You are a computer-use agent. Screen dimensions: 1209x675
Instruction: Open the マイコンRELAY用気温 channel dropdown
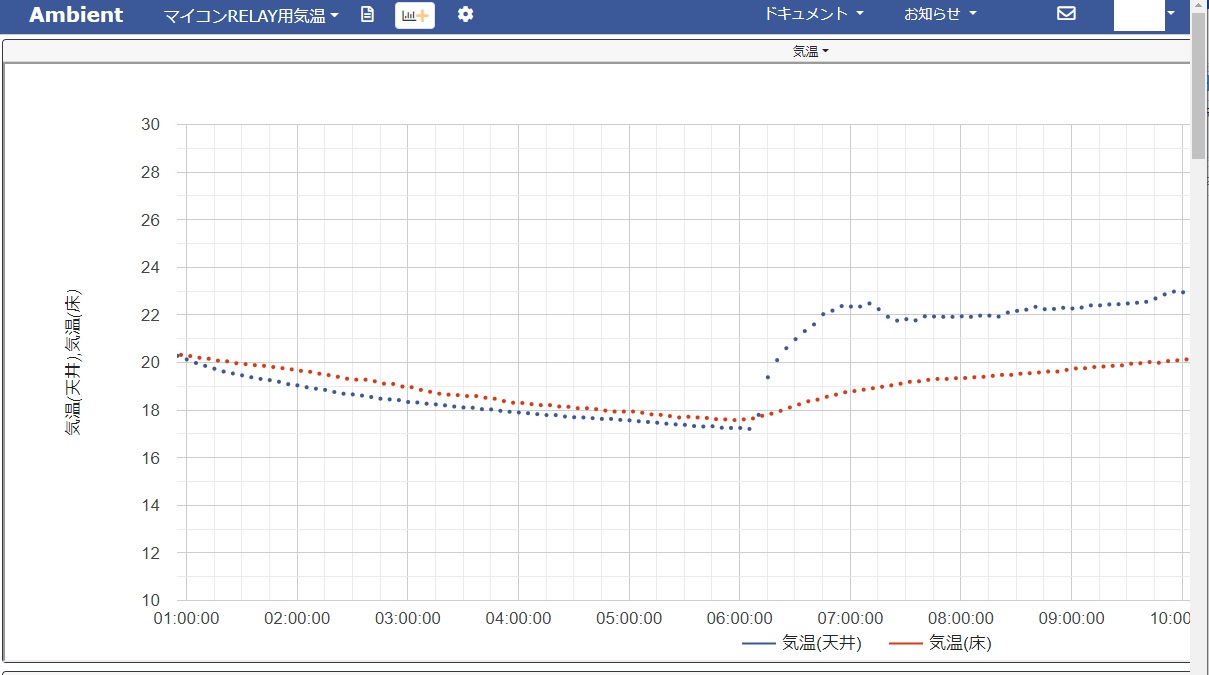click(x=251, y=16)
